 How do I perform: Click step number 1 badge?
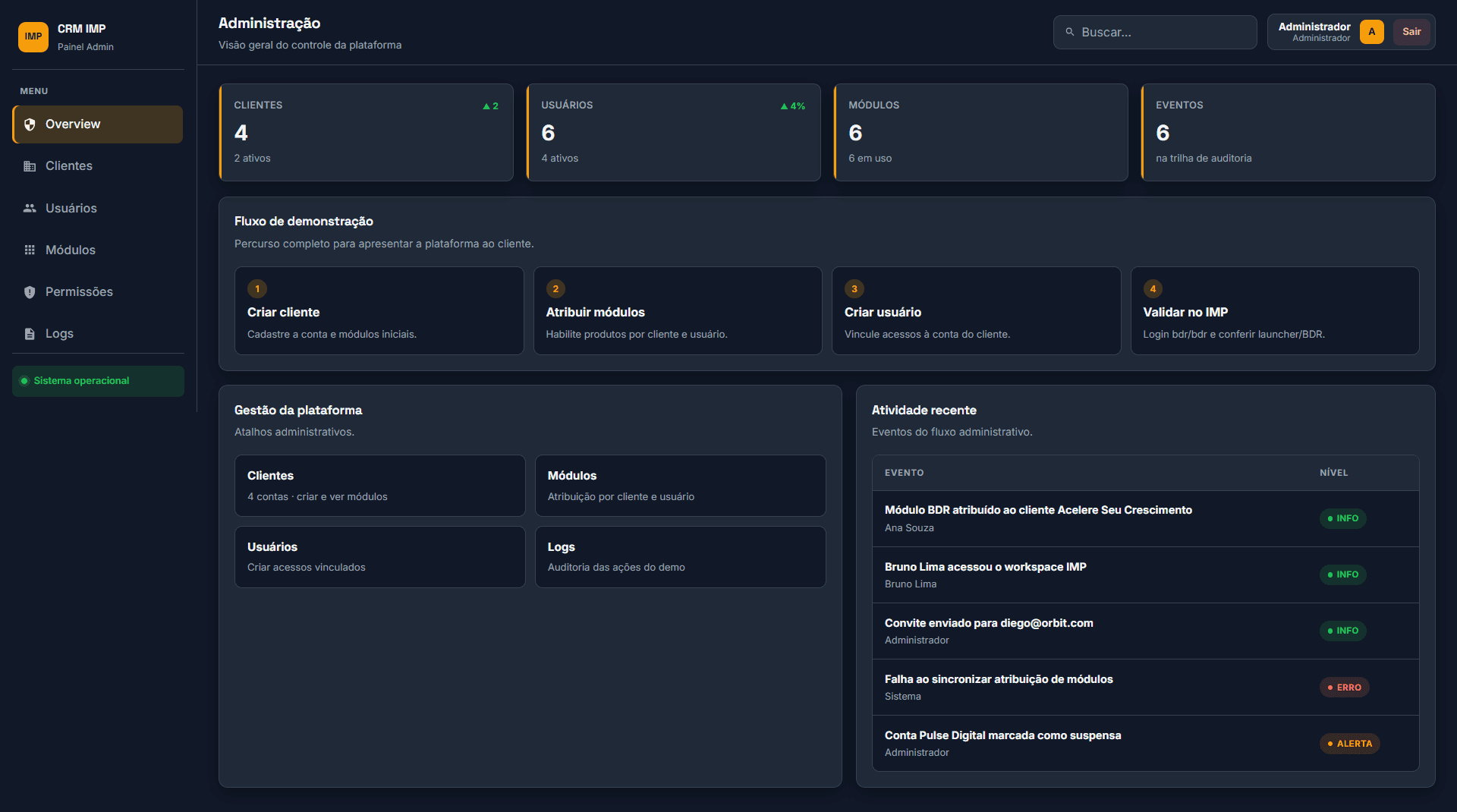[257, 288]
